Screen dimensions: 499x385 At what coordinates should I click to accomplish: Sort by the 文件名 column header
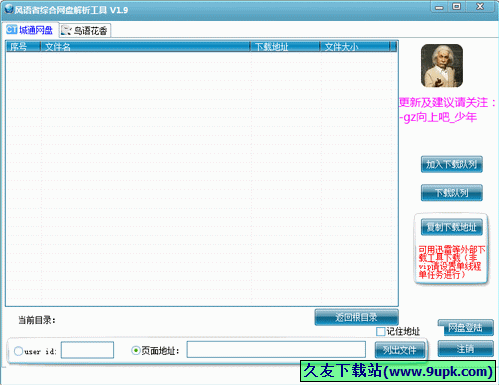coord(145,47)
